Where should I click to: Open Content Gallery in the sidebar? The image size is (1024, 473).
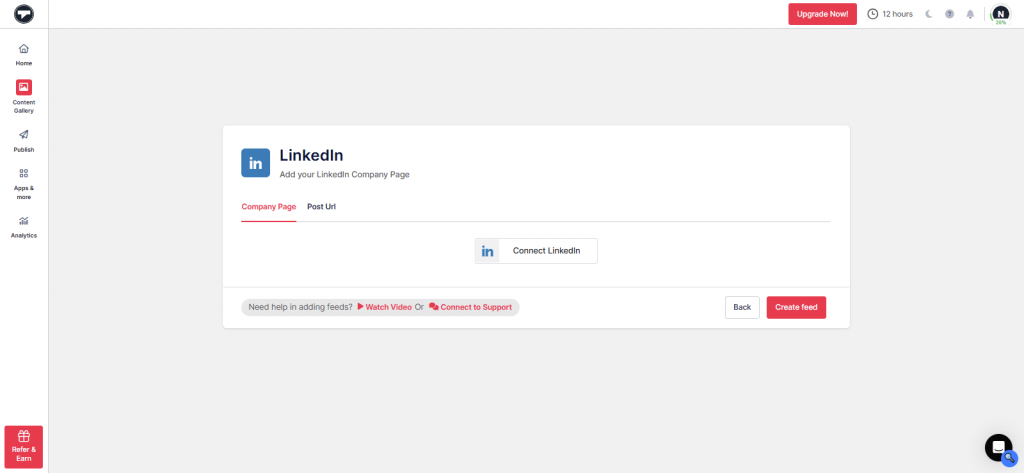click(24, 97)
